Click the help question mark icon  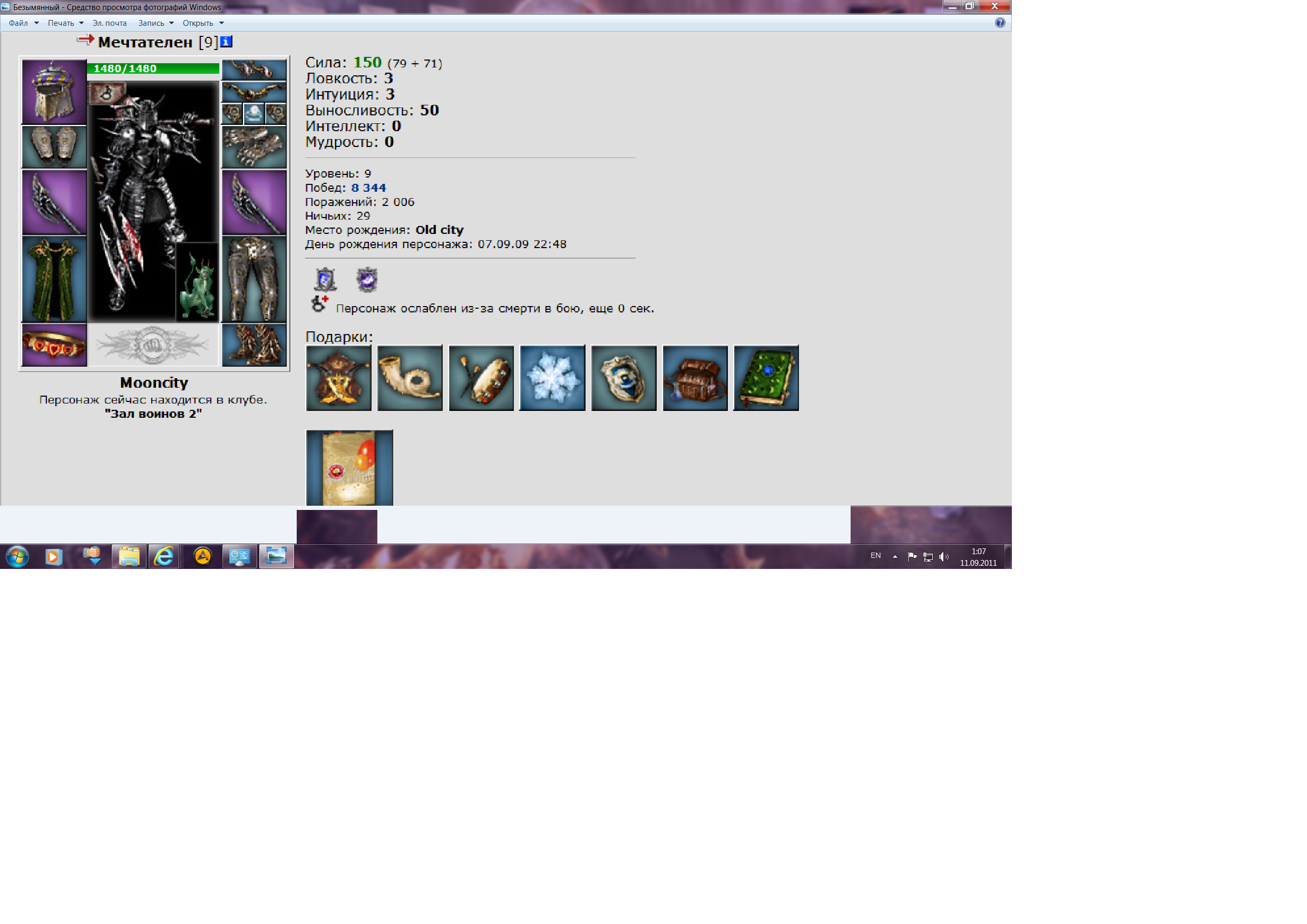click(1000, 23)
